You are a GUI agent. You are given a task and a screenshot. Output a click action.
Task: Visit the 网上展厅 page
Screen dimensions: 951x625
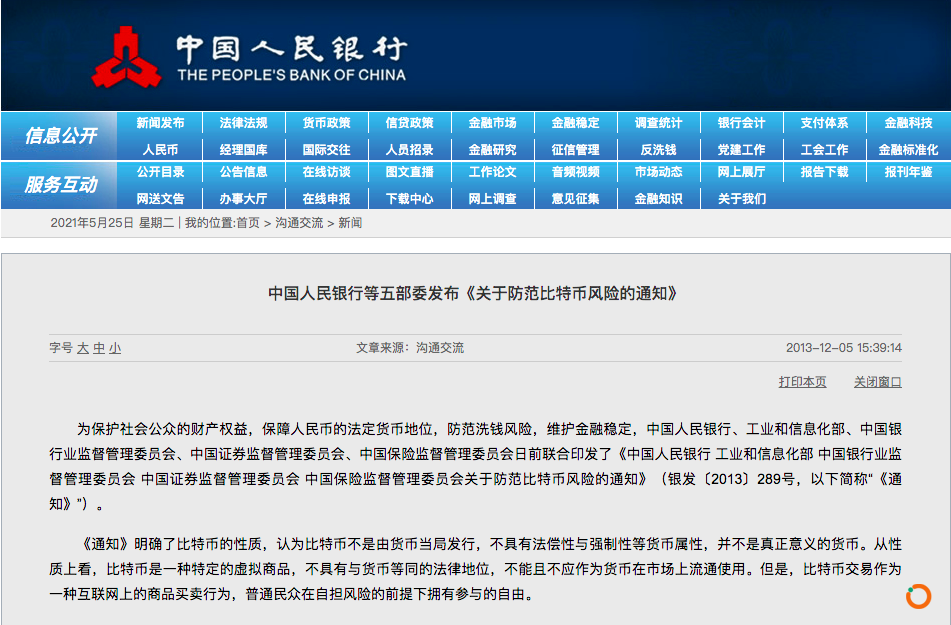(x=742, y=172)
